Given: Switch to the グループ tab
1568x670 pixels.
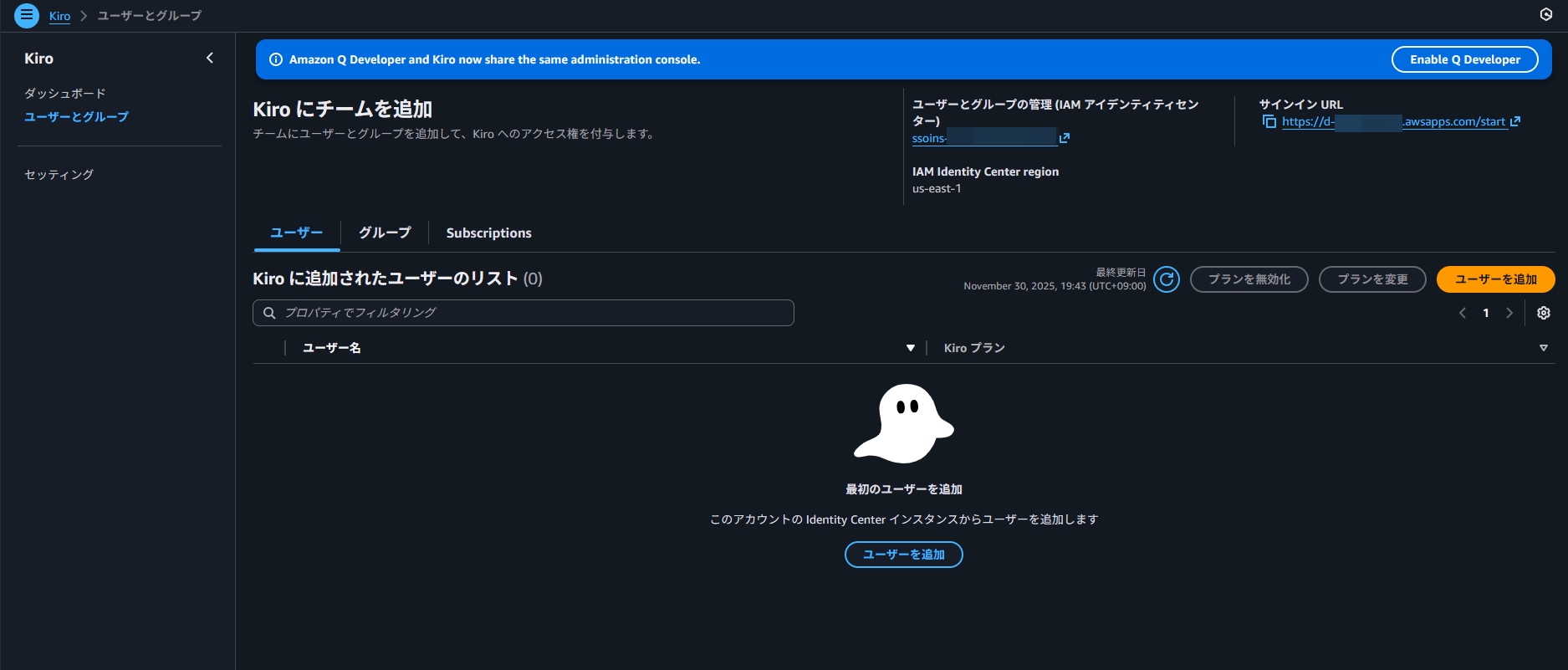Looking at the screenshot, I should 385,233.
